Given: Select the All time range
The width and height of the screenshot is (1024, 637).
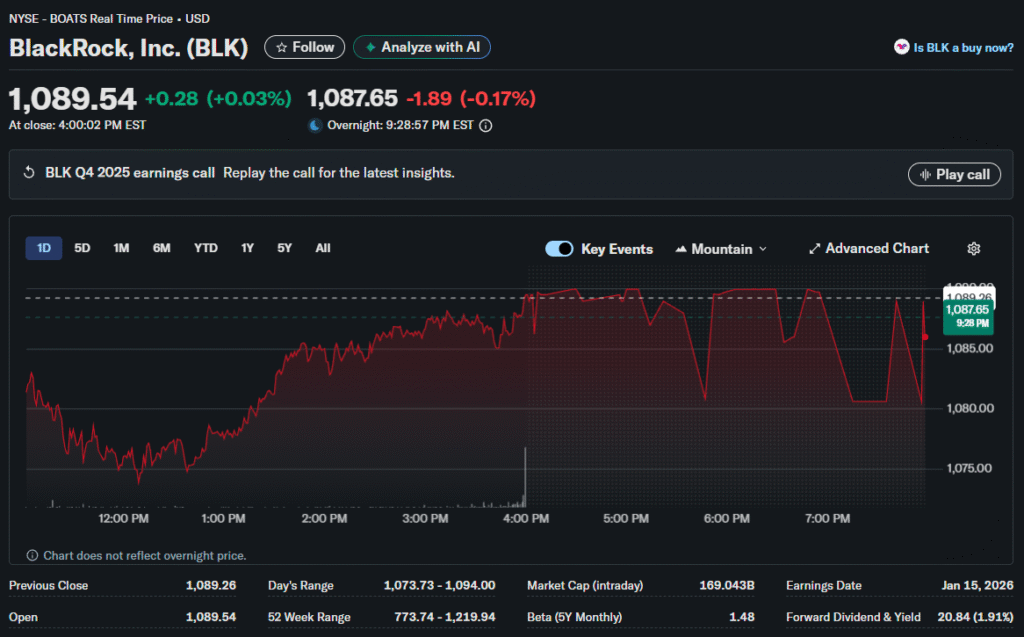Looking at the screenshot, I should (322, 248).
